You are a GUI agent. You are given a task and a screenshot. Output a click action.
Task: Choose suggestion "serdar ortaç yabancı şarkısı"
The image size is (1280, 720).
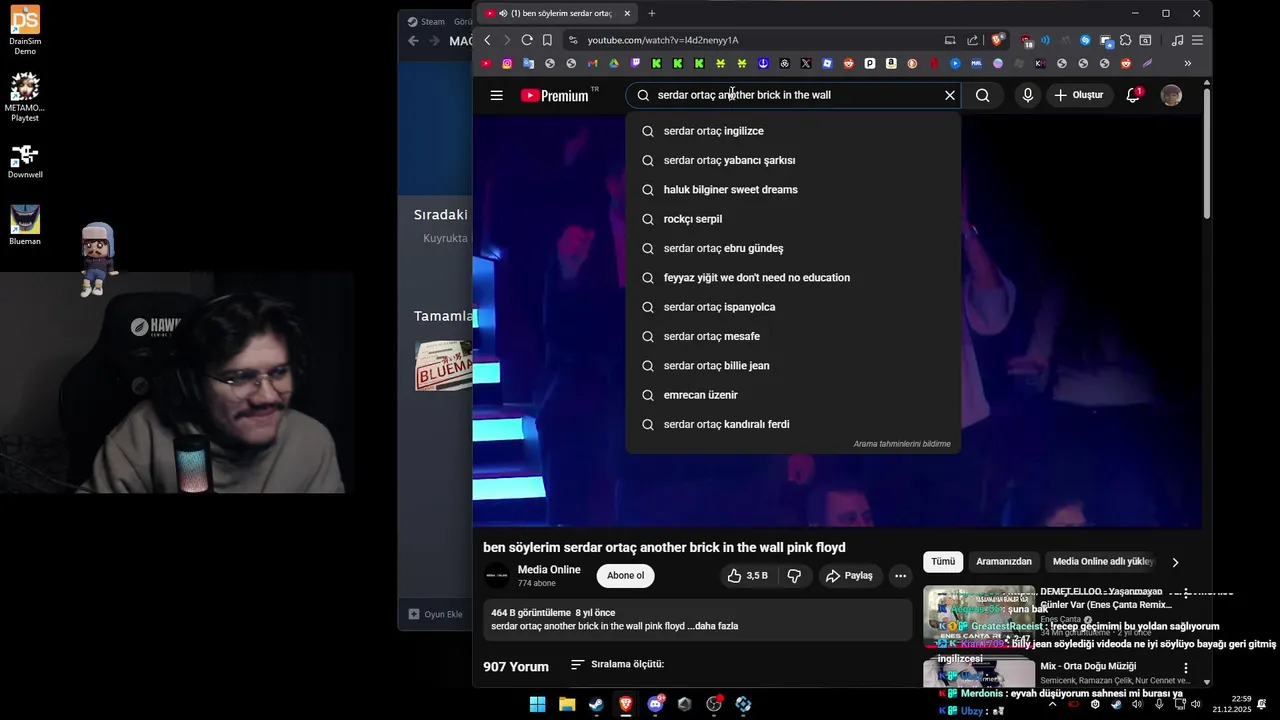coord(793,160)
